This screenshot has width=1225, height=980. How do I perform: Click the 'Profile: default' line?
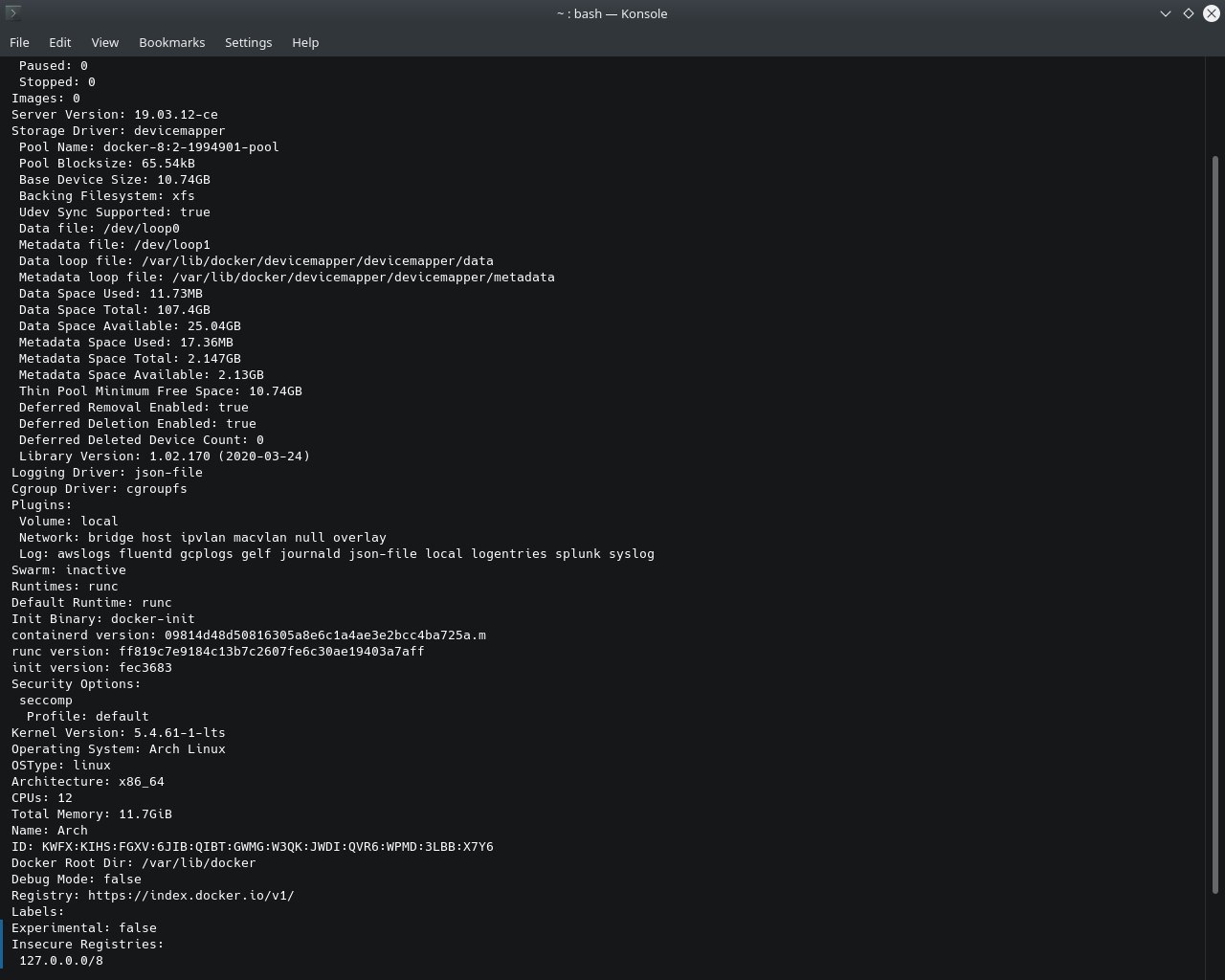pos(88,717)
